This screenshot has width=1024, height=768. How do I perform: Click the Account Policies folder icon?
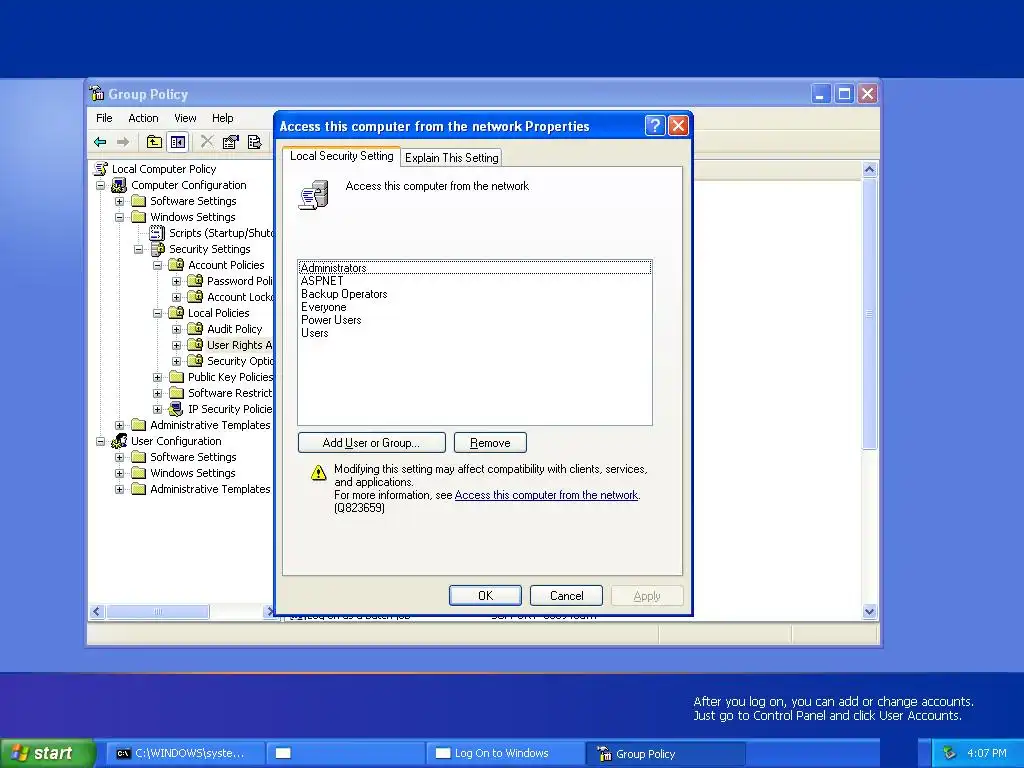tap(176, 264)
